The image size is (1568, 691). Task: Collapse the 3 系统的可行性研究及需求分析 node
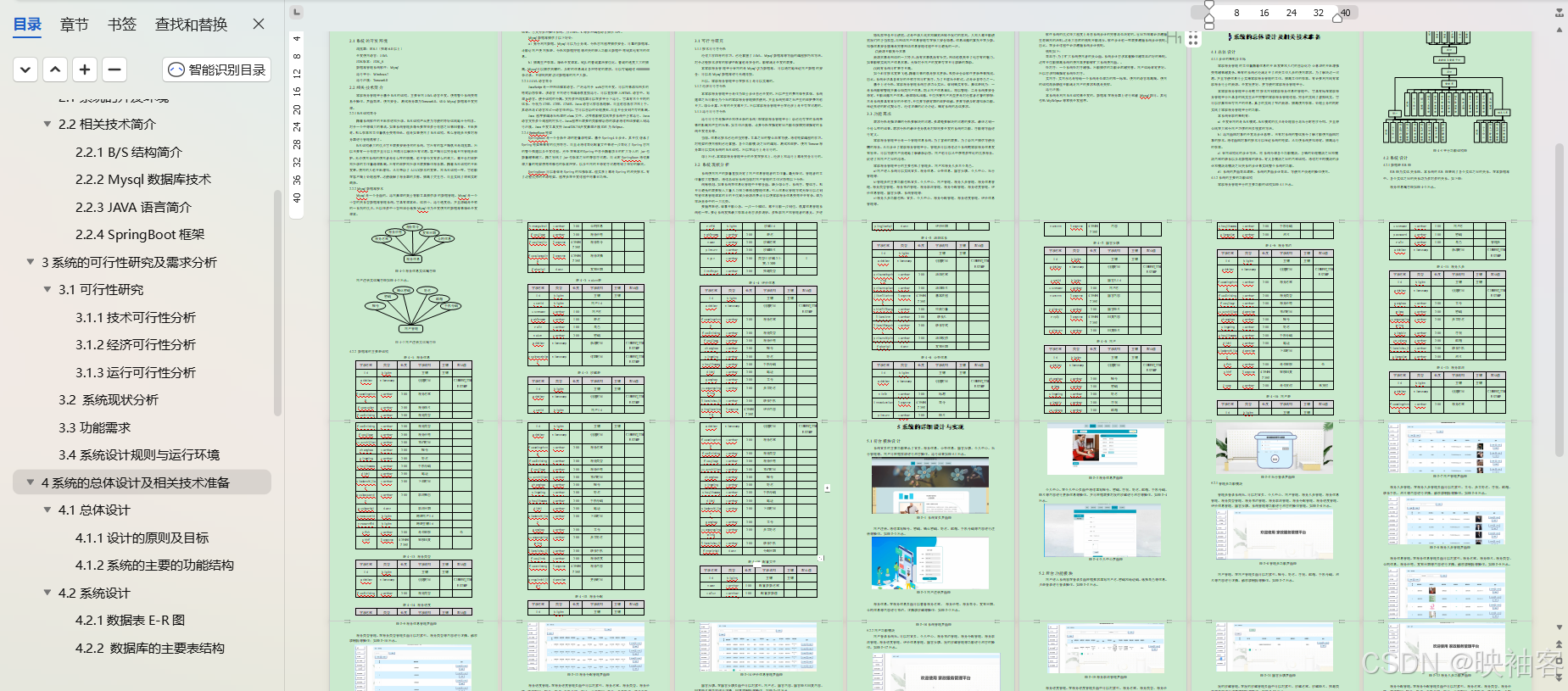click(31, 262)
